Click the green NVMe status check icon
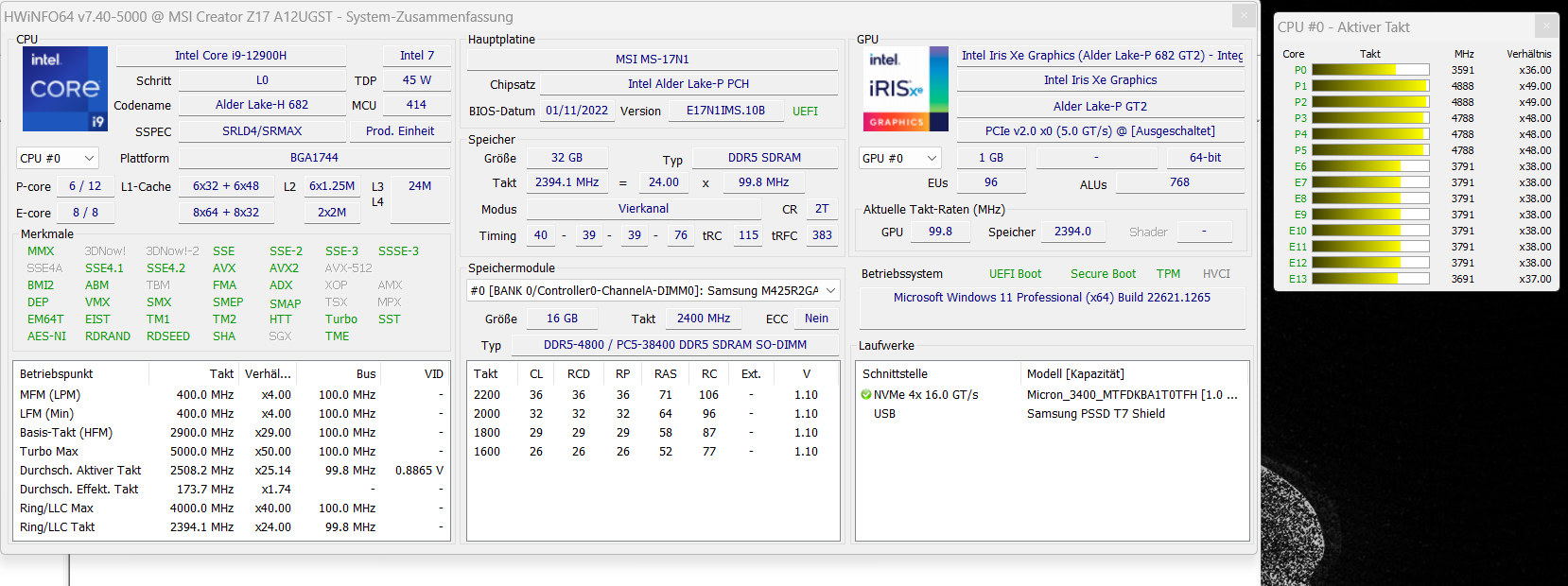This screenshot has width=1568, height=586. point(866,395)
